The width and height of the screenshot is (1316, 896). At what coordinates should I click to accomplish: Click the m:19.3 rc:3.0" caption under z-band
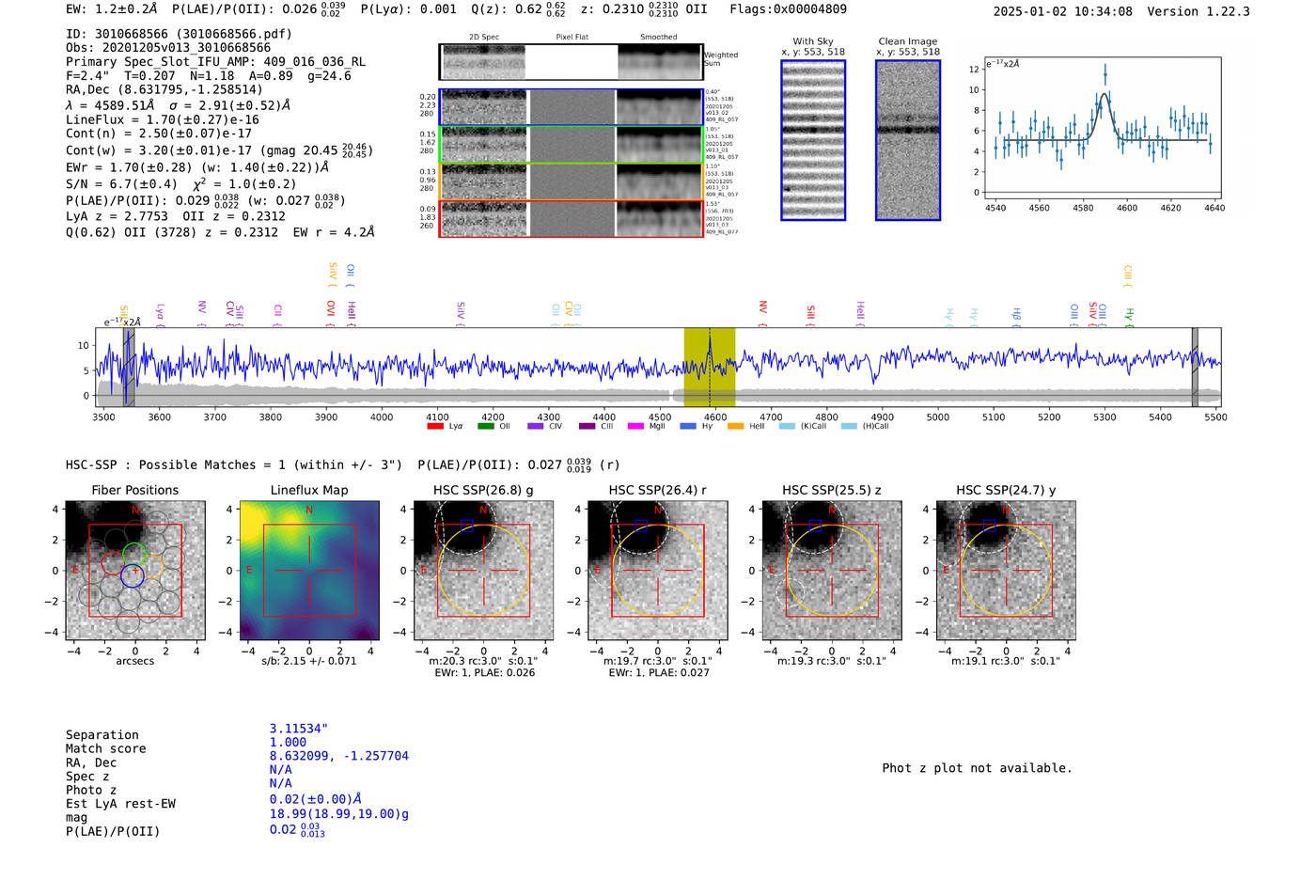click(832, 661)
